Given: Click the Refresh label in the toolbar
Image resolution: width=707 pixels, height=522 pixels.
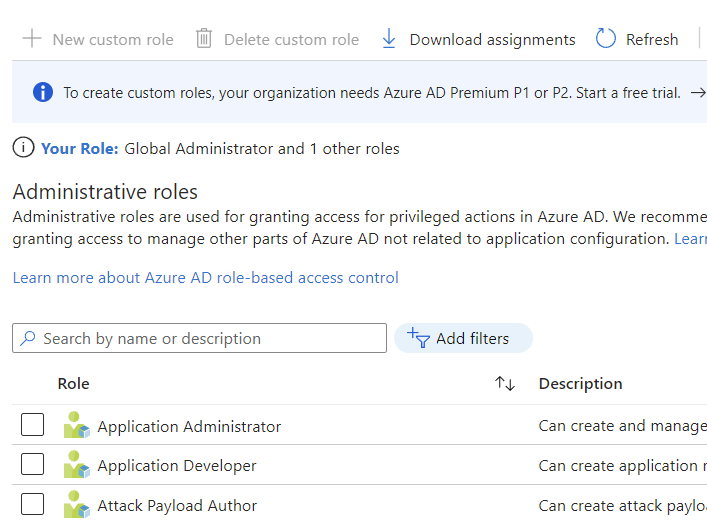Looking at the screenshot, I should pyautogui.click(x=652, y=40).
